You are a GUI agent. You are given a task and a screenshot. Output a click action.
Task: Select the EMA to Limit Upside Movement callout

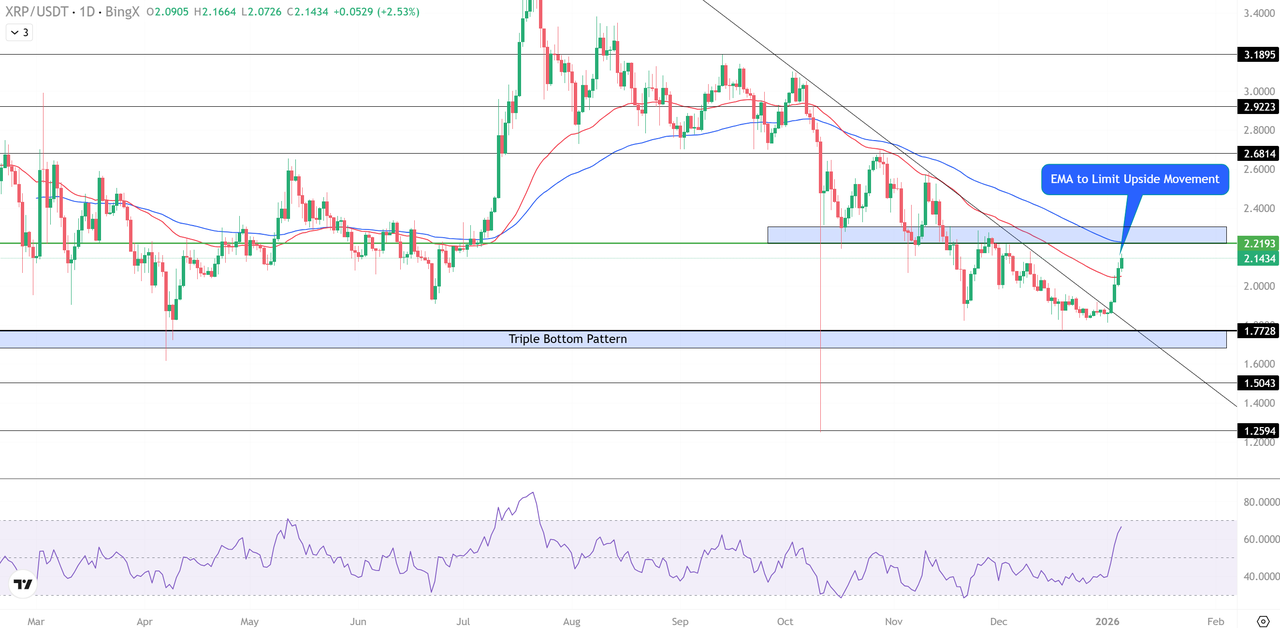click(1134, 179)
